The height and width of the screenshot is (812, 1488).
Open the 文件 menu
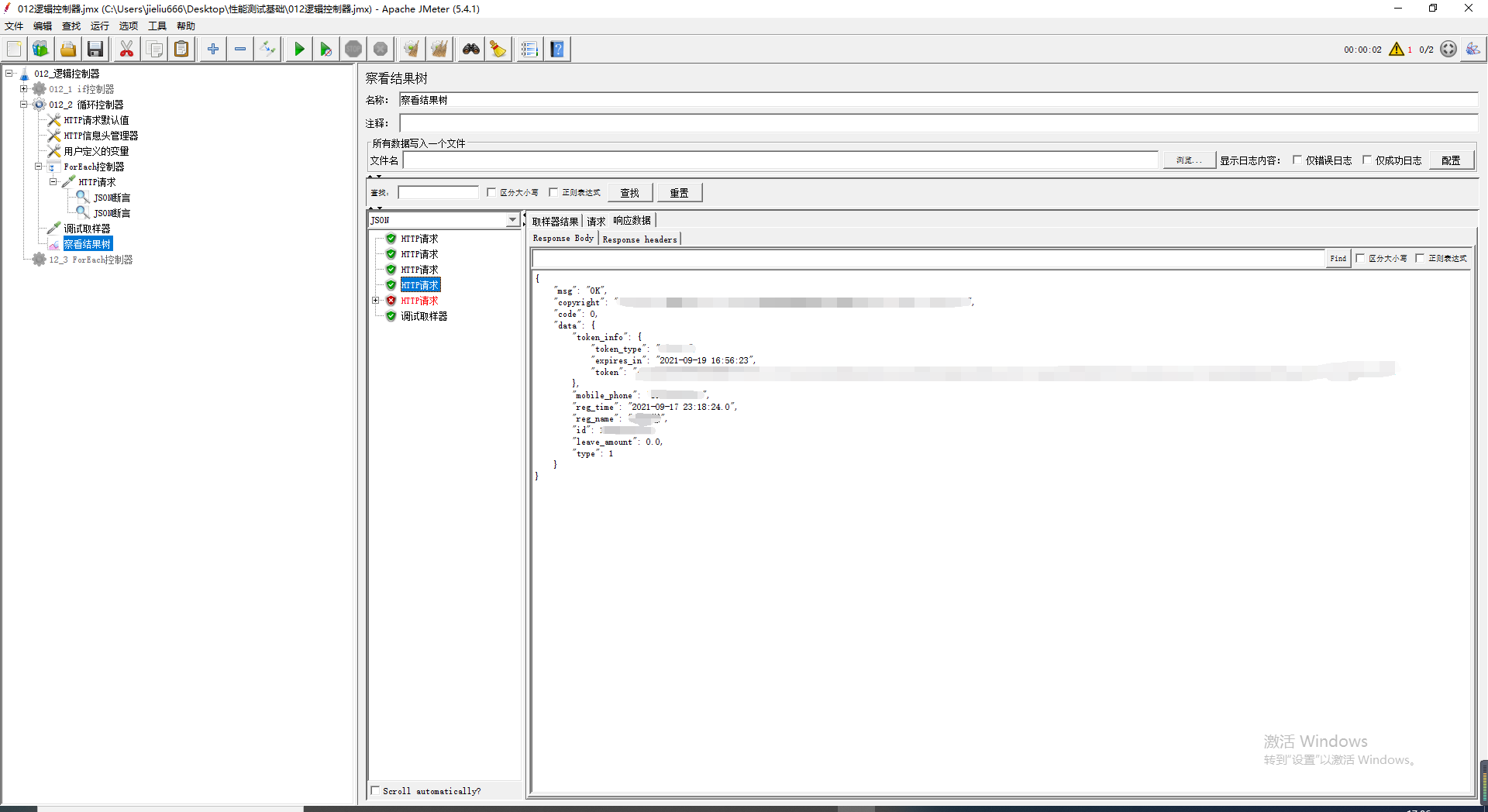pos(14,26)
